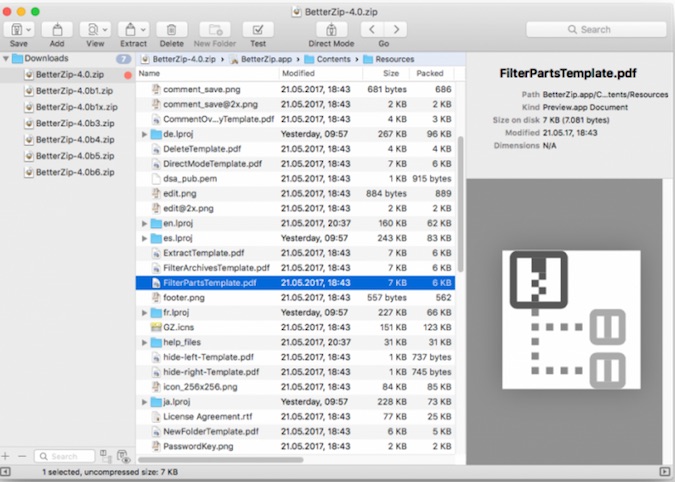Click the Delete trash icon
Viewport: 675px width, 482px height.
[172, 30]
